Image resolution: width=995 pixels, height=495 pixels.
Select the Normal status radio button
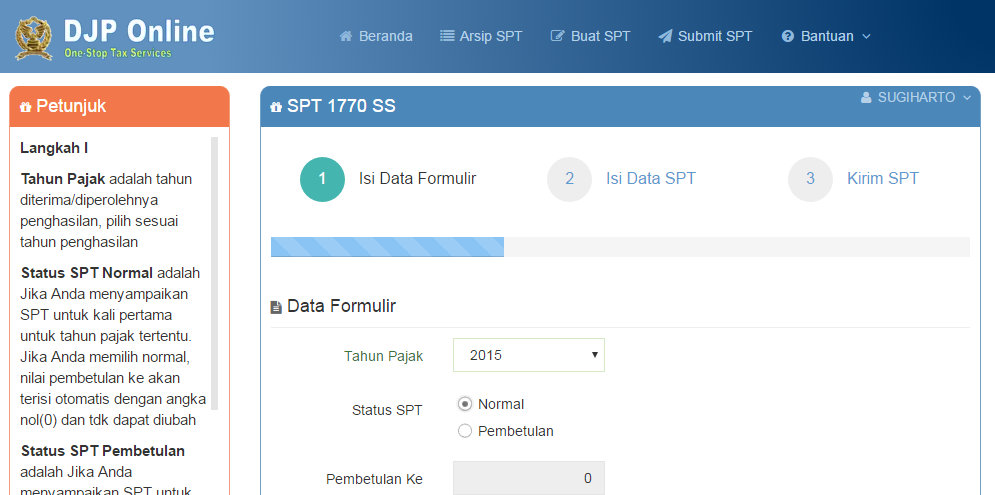click(x=465, y=404)
